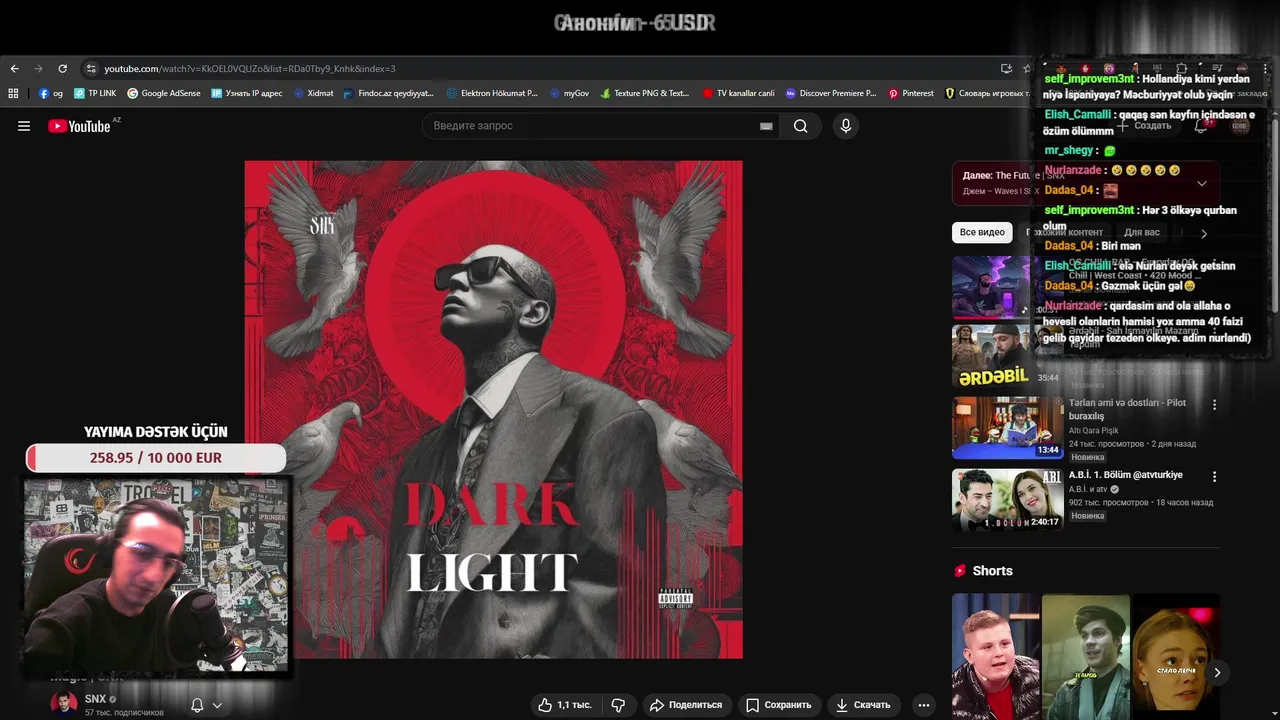The height and width of the screenshot is (720, 1280).
Task: Click the 258.95 / 10 000 EUR donation bar
Action: 156,458
